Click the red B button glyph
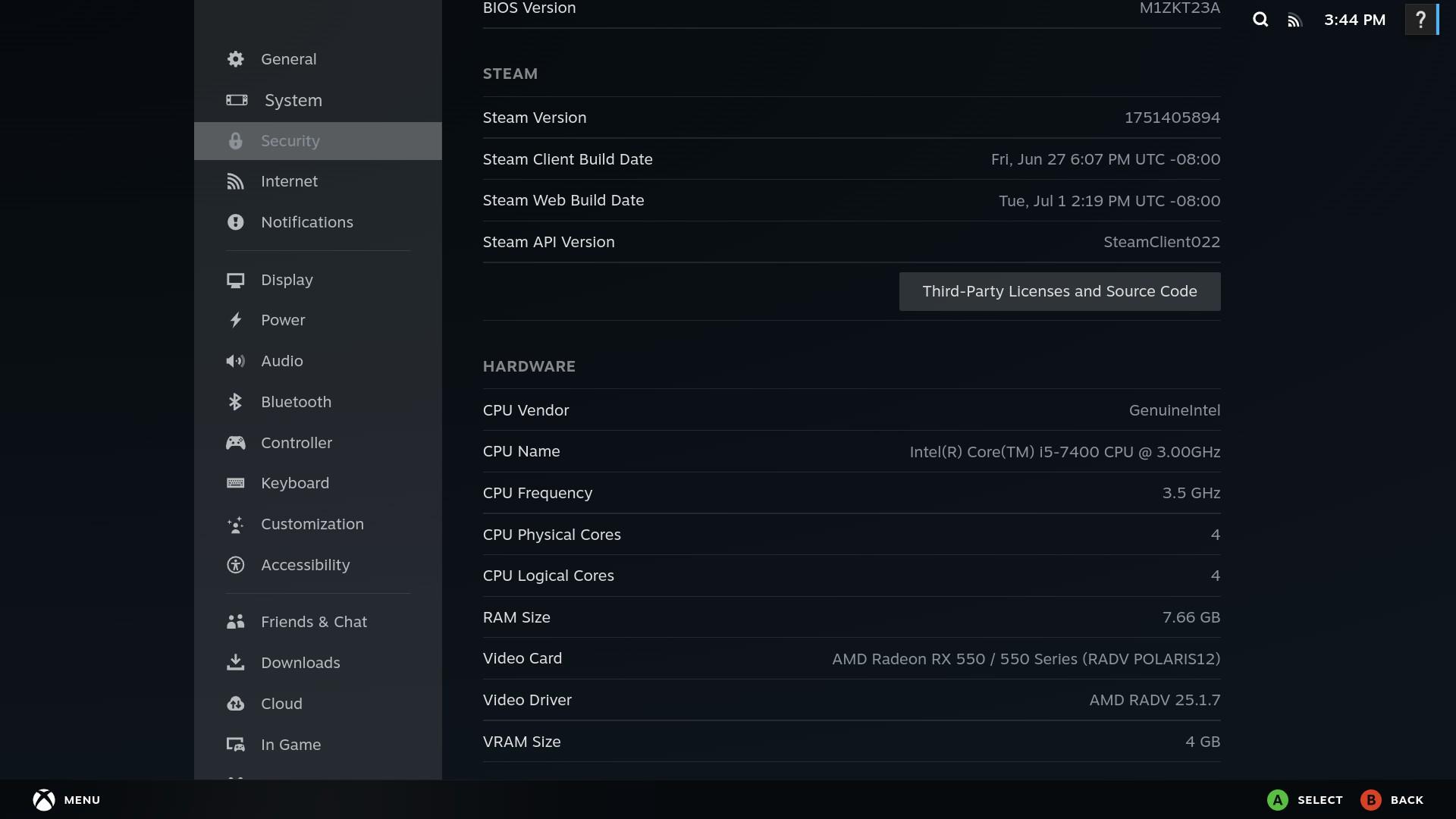The image size is (1456, 819). (x=1371, y=800)
